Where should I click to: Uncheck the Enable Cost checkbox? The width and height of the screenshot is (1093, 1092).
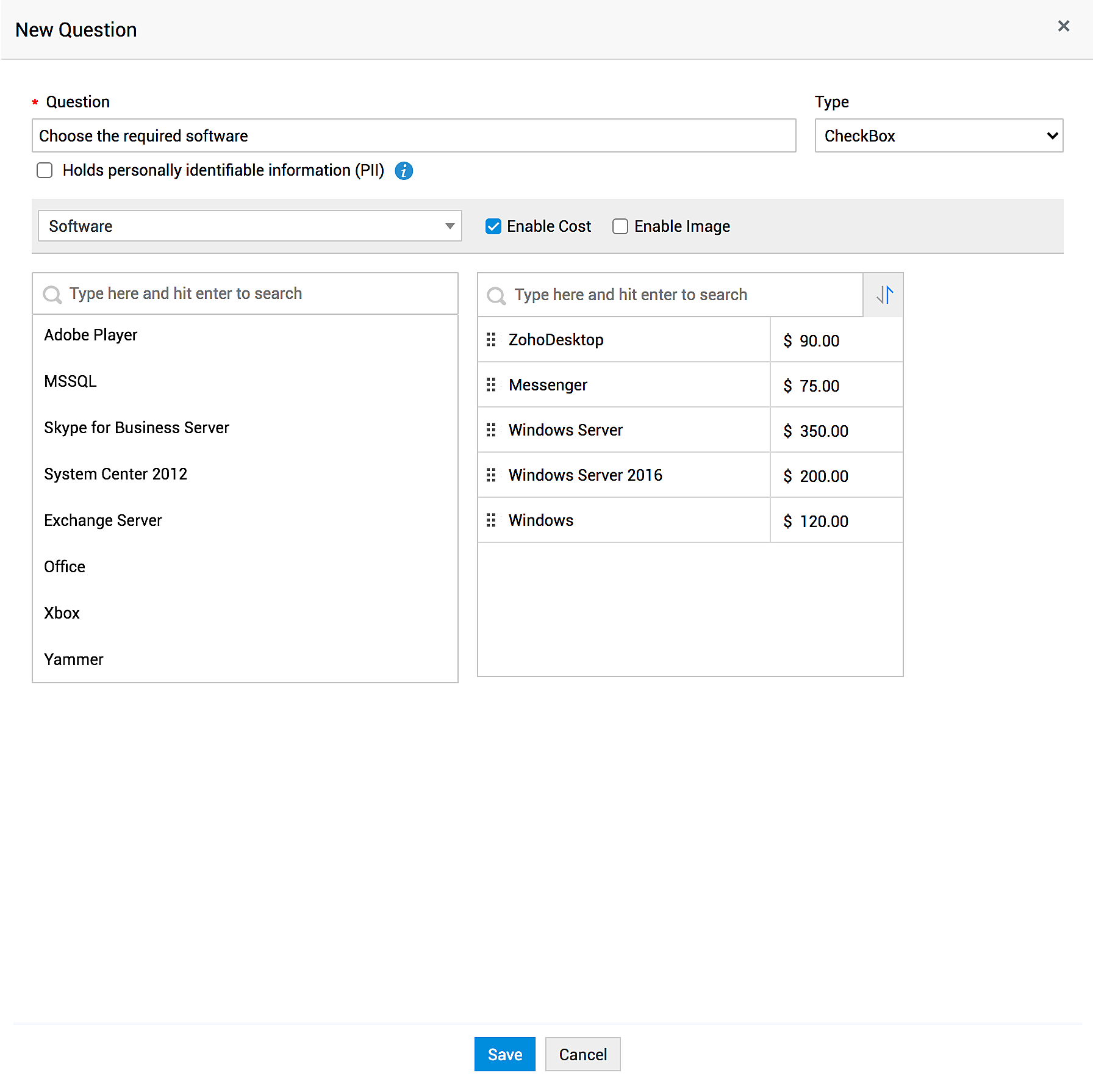tap(493, 226)
